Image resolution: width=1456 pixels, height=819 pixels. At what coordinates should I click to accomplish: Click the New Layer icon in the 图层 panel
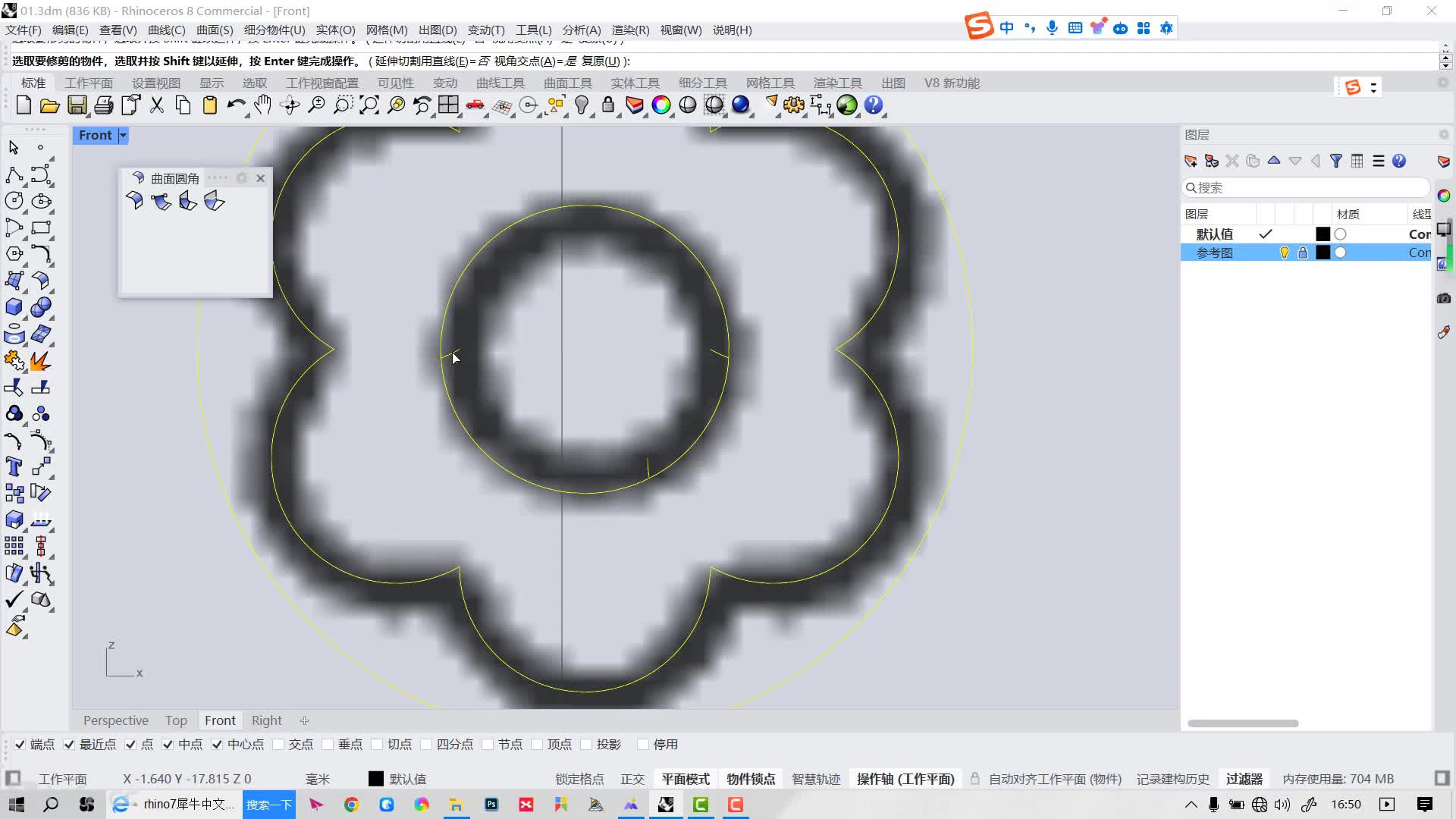coord(1191,161)
